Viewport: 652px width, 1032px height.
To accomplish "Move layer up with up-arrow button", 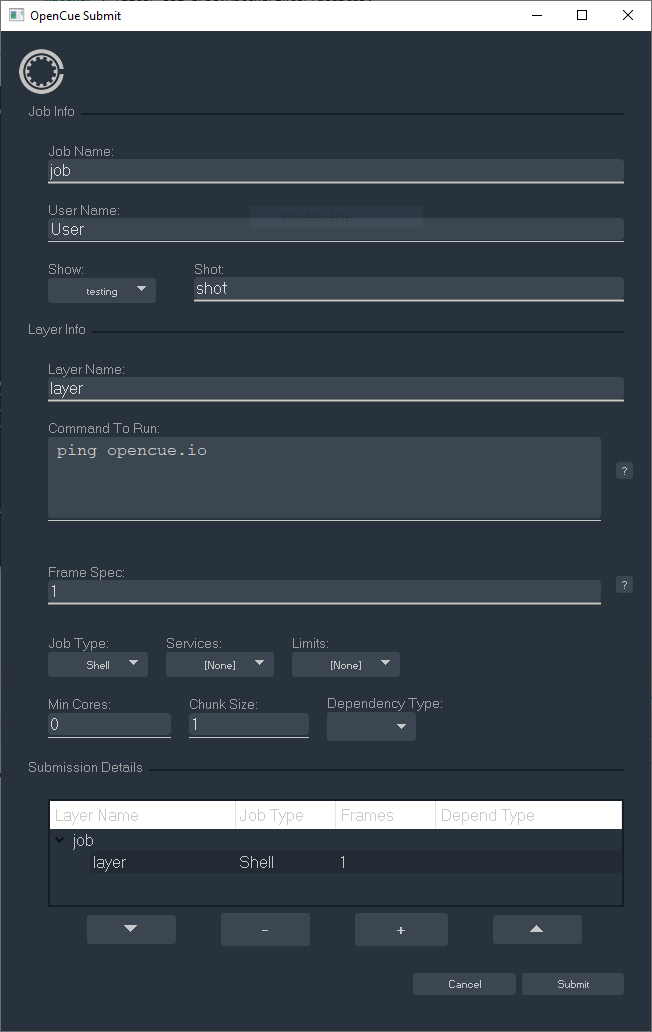I will click(537, 929).
